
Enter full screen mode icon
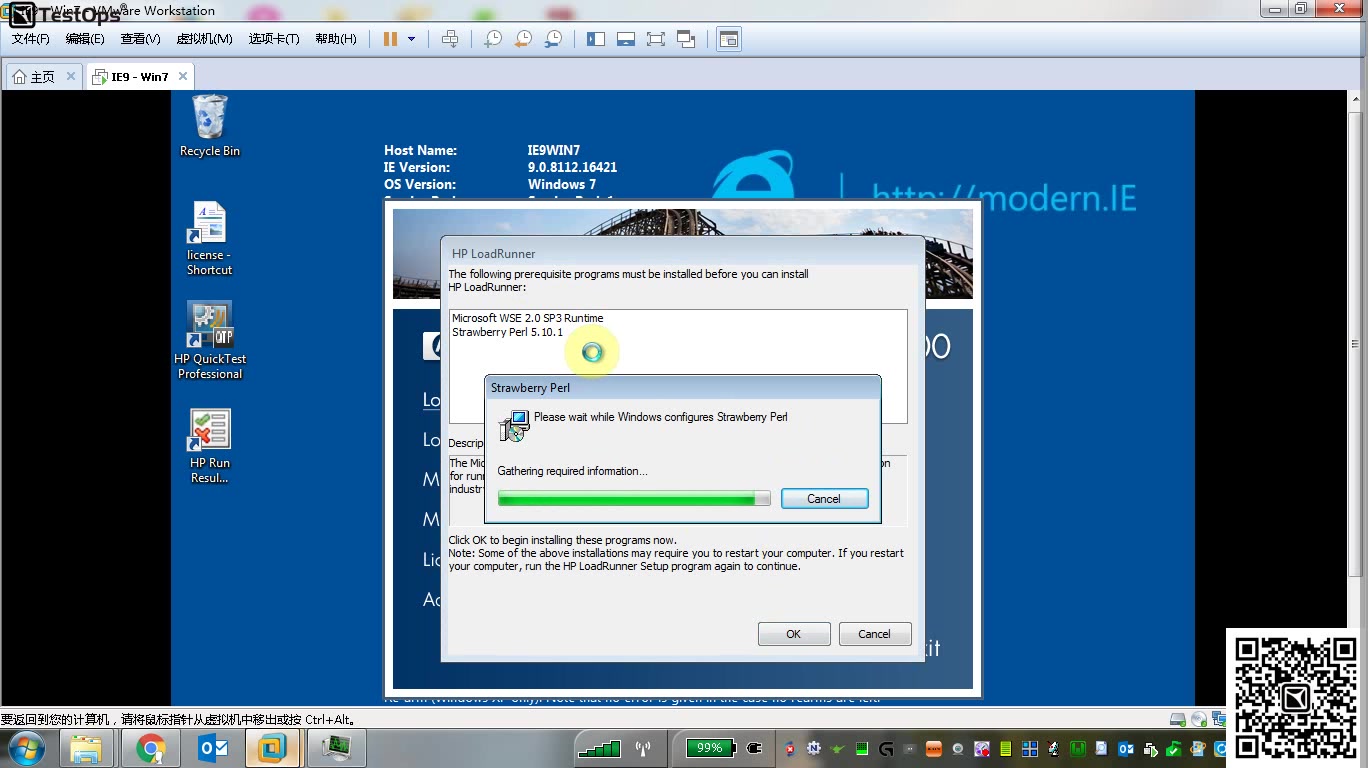(x=656, y=39)
